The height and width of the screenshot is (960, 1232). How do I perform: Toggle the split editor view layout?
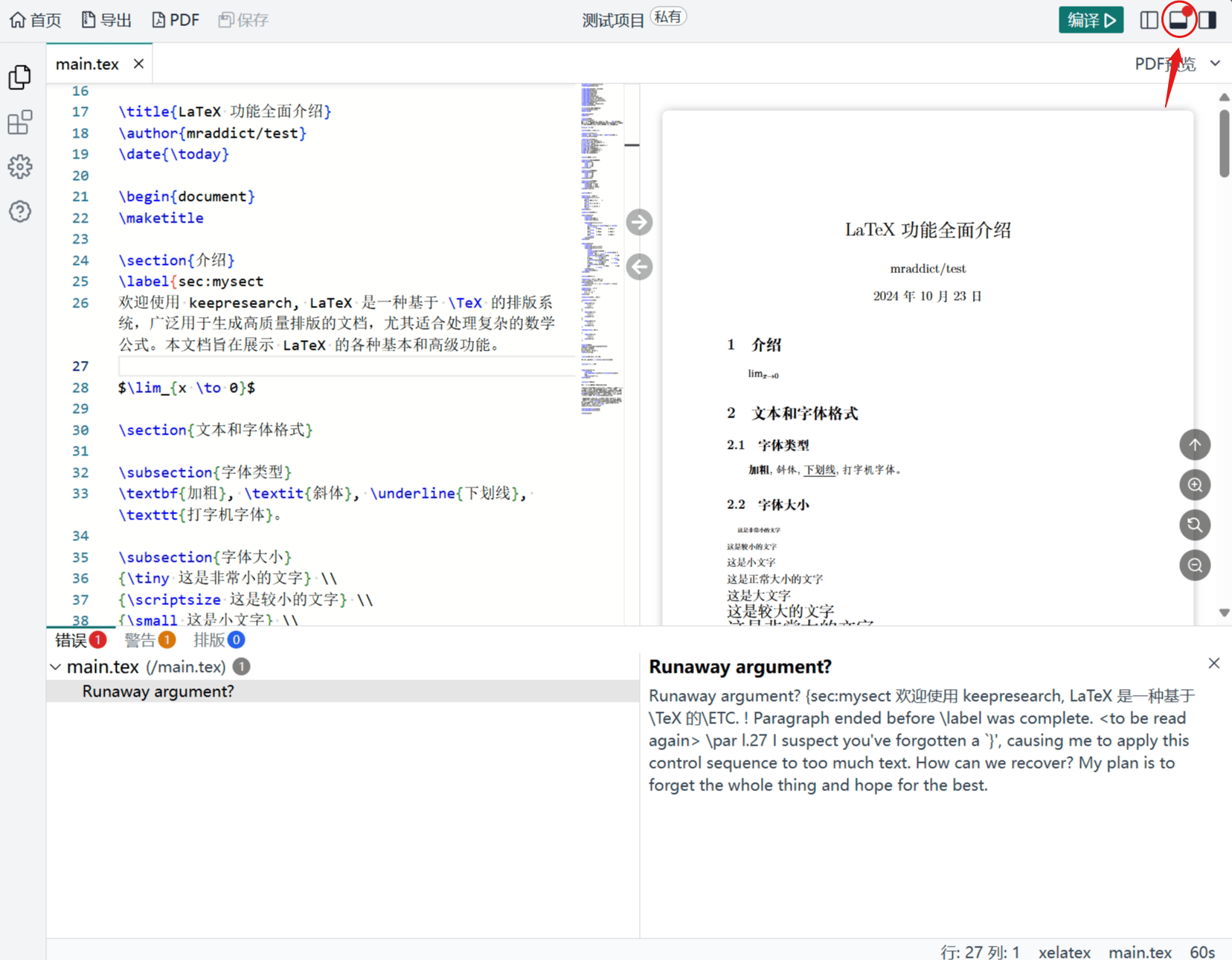[1148, 19]
